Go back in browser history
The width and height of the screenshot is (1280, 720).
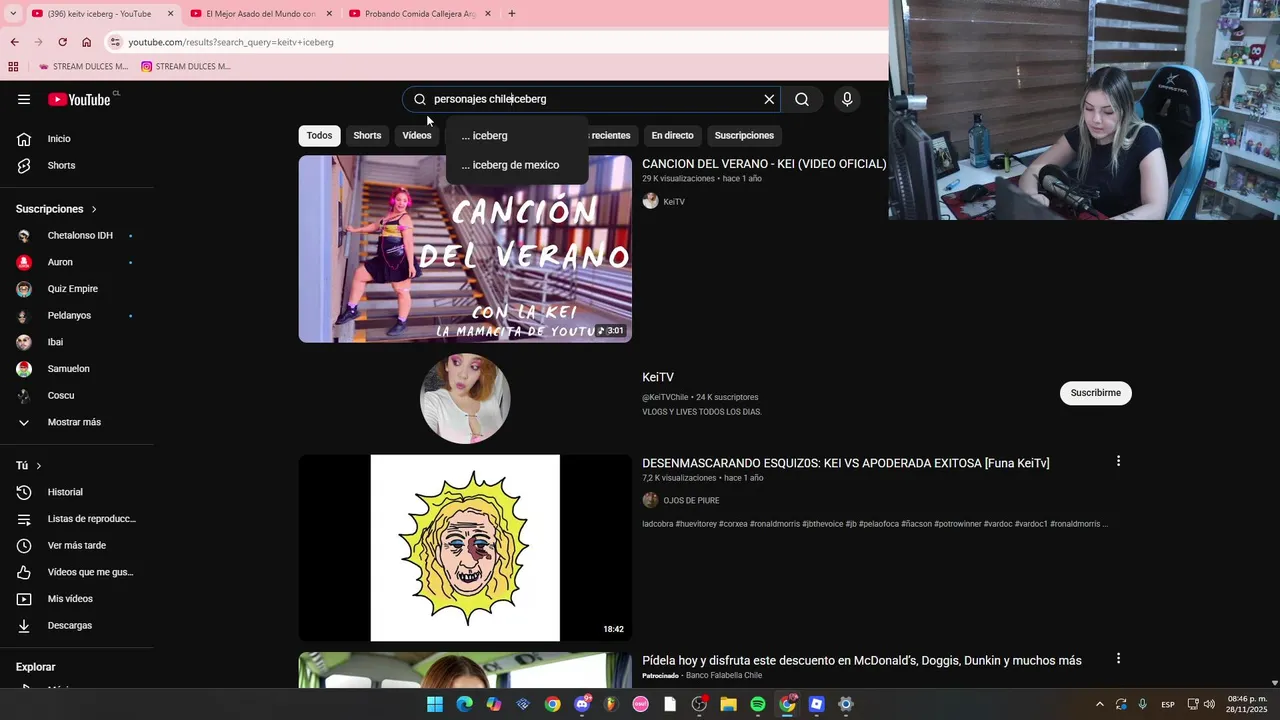tap(14, 42)
